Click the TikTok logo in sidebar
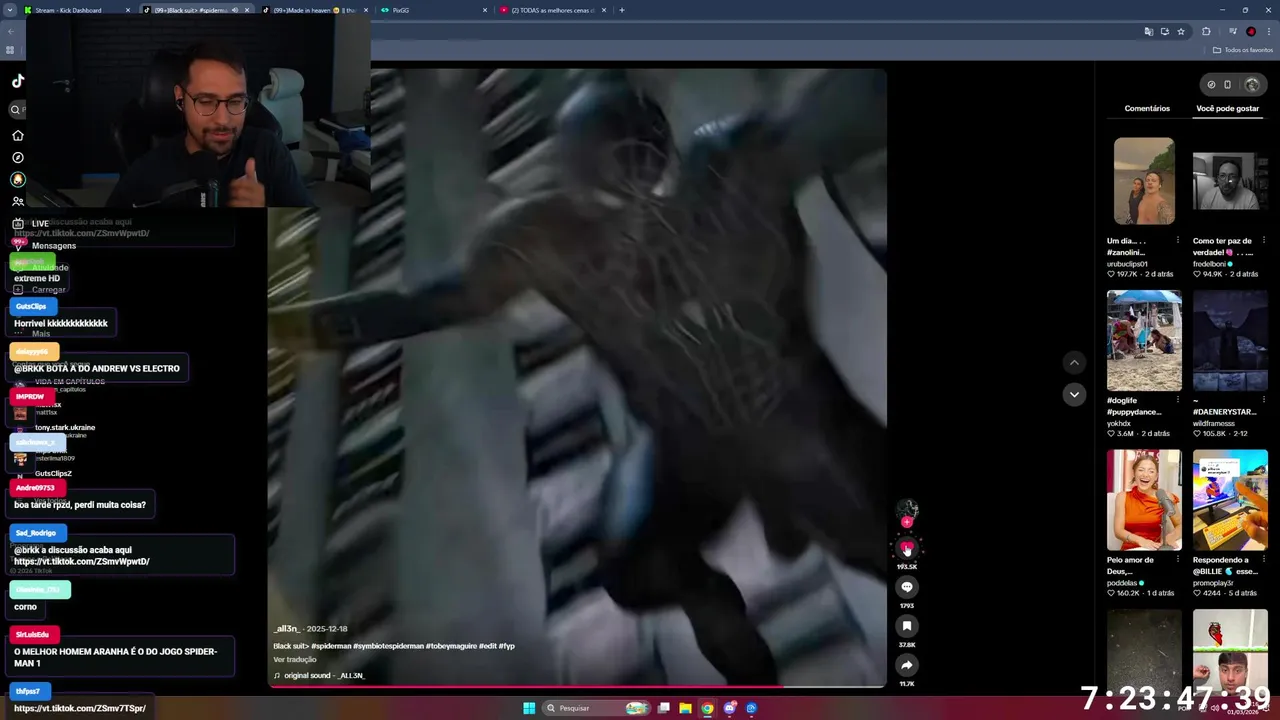1280x720 pixels. click(18, 81)
